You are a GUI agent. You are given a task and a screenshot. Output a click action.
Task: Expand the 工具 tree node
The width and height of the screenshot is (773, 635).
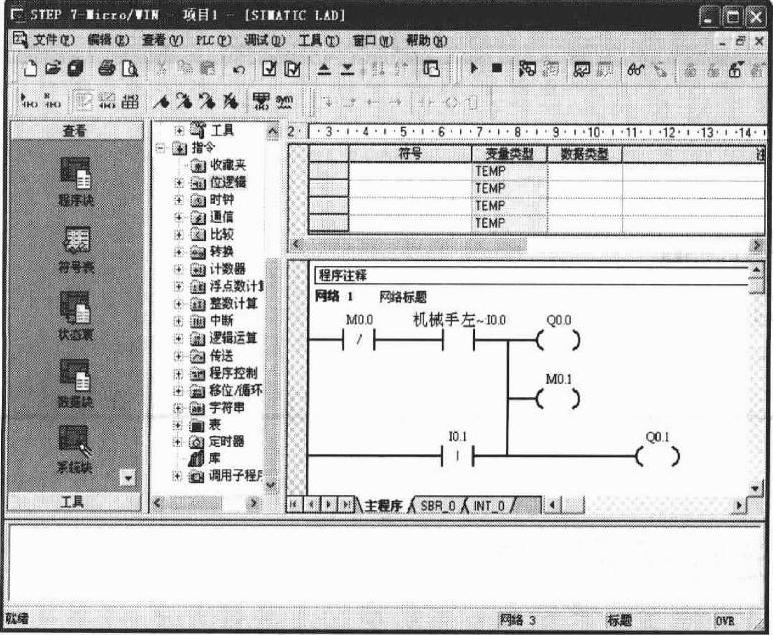pyautogui.click(x=179, y=130)
